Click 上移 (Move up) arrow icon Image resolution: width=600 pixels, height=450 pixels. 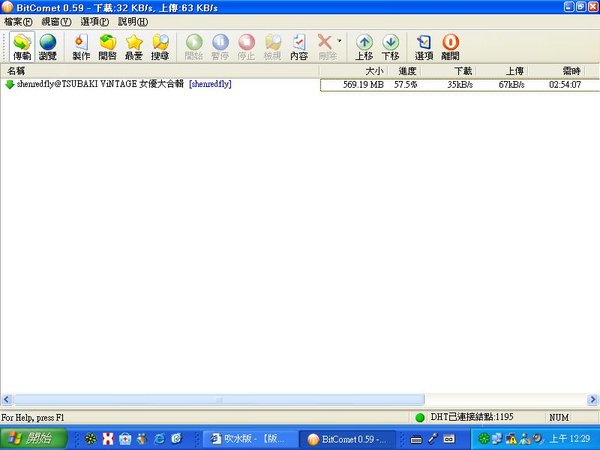pos(364,47)
